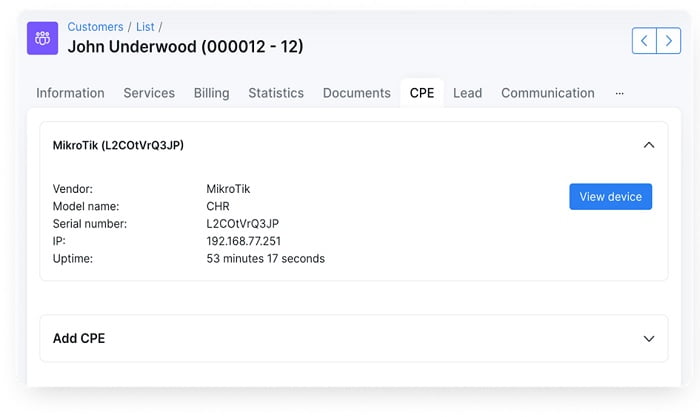Open the Information tab
Screen dimensions: 700x417
[70, 93]
